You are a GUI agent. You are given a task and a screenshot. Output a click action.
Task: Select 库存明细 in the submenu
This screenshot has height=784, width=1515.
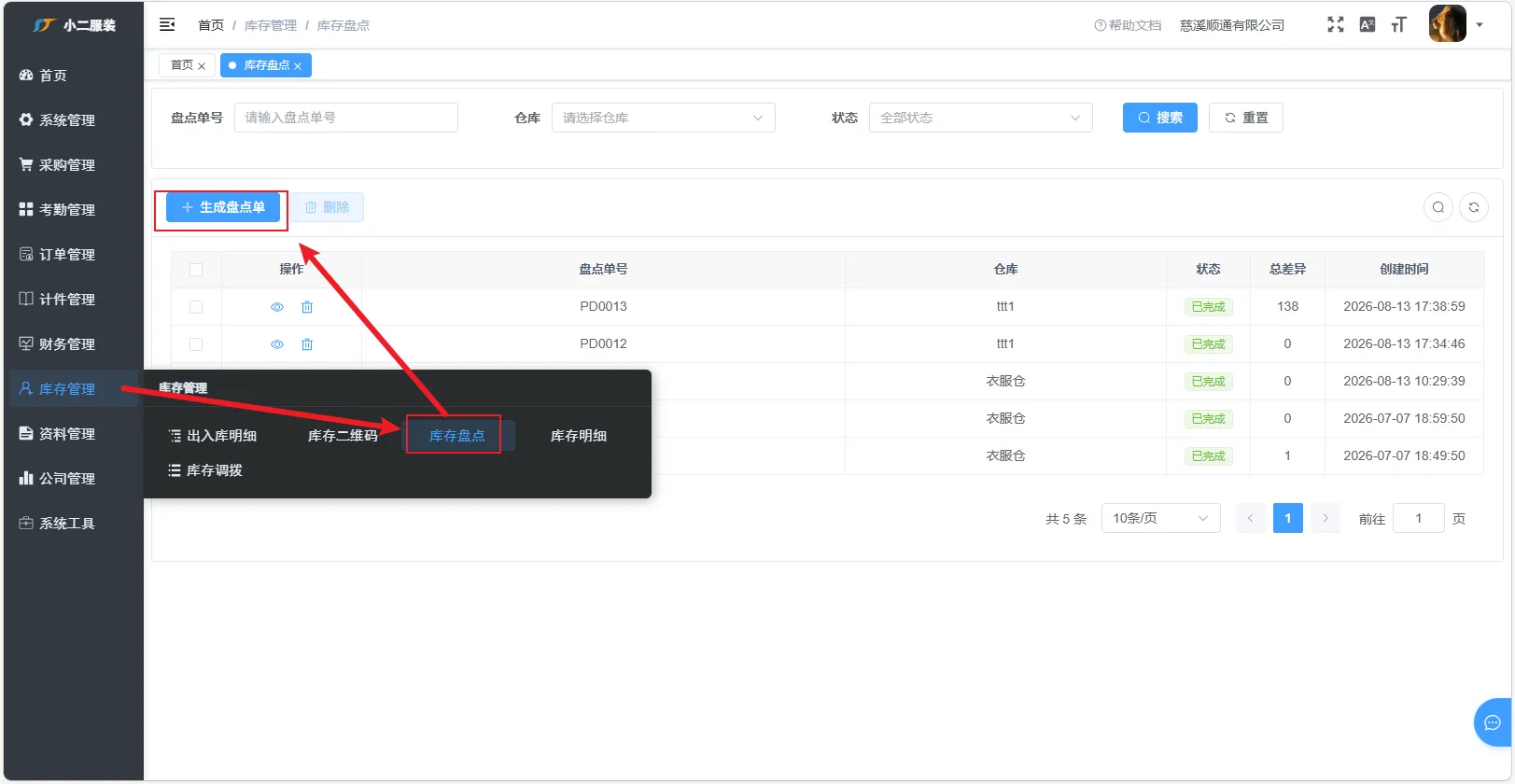(x=579, y=436)
